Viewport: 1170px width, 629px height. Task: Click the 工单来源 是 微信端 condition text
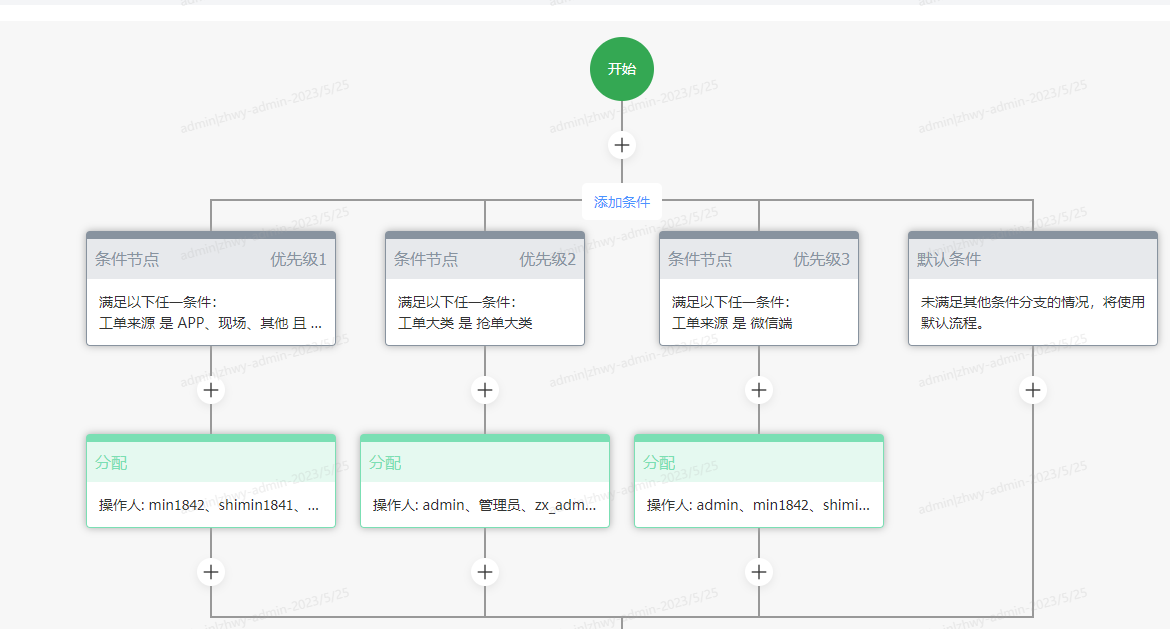point(732,323)
